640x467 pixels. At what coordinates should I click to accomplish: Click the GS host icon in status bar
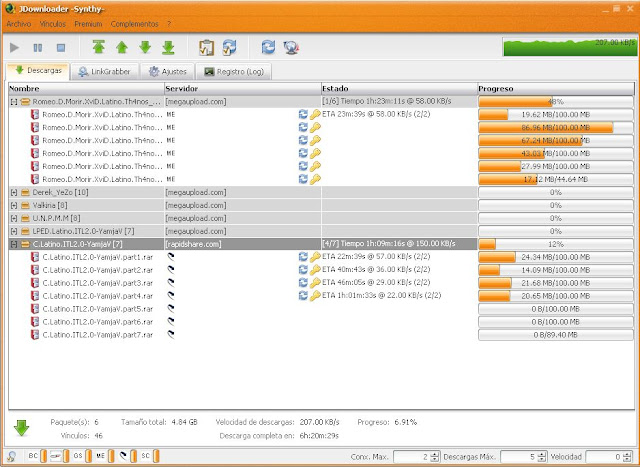(78, 456)
